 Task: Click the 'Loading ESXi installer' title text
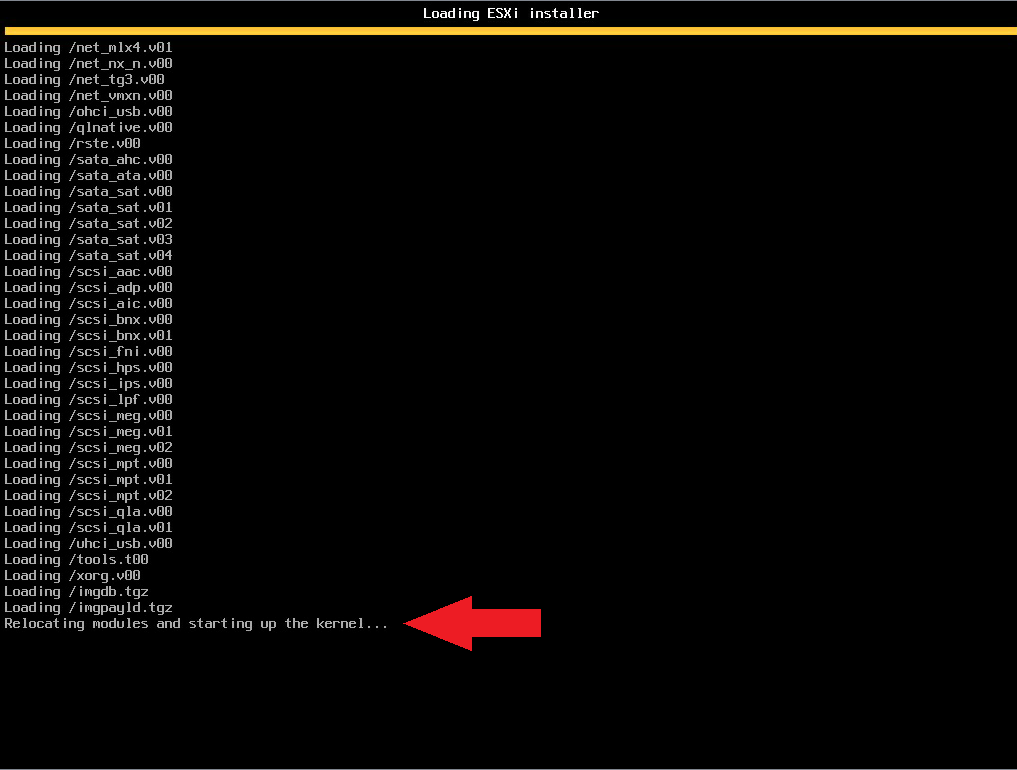[510, 14]
